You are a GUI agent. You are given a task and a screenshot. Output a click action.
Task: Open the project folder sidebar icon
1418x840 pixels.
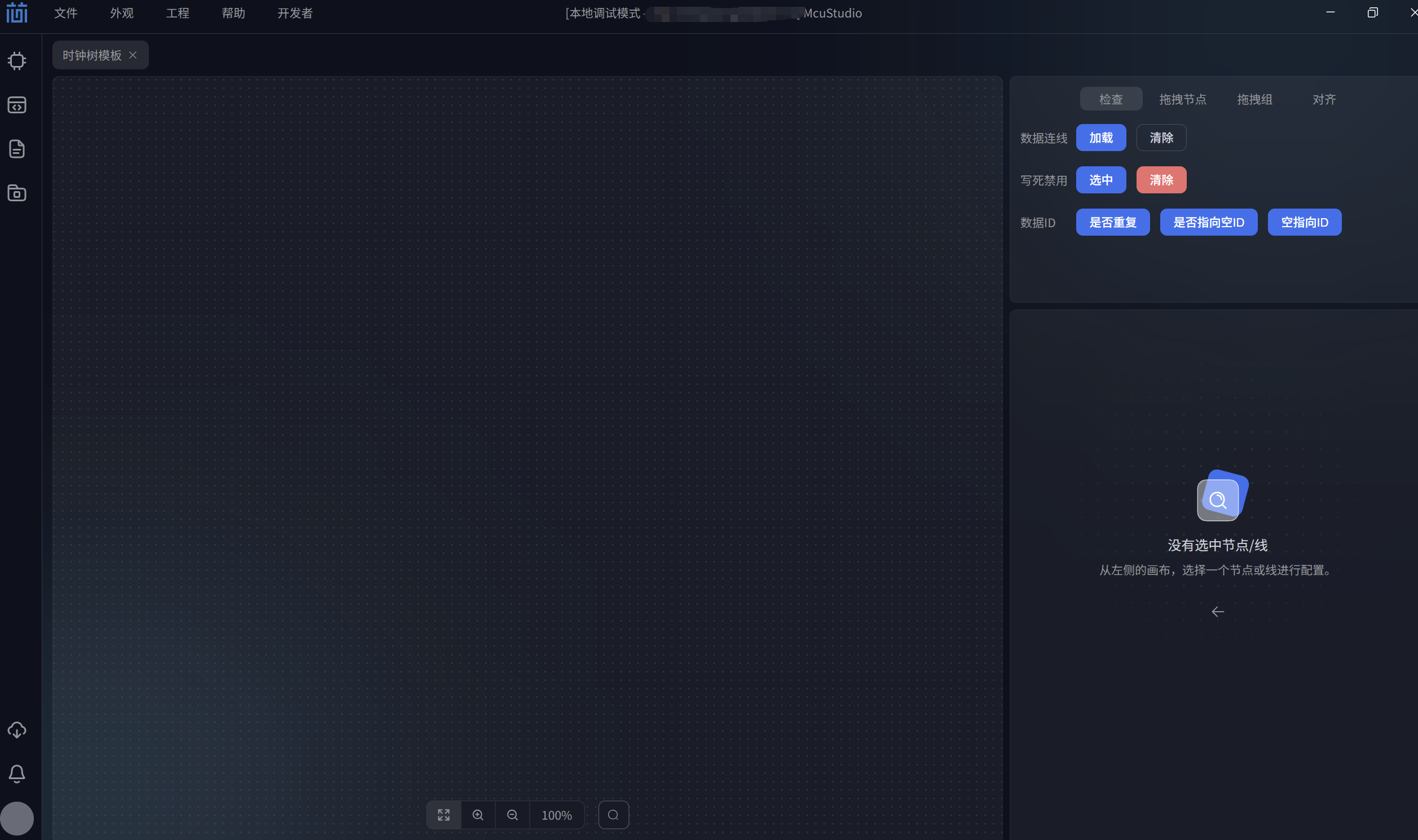[17, 193]
